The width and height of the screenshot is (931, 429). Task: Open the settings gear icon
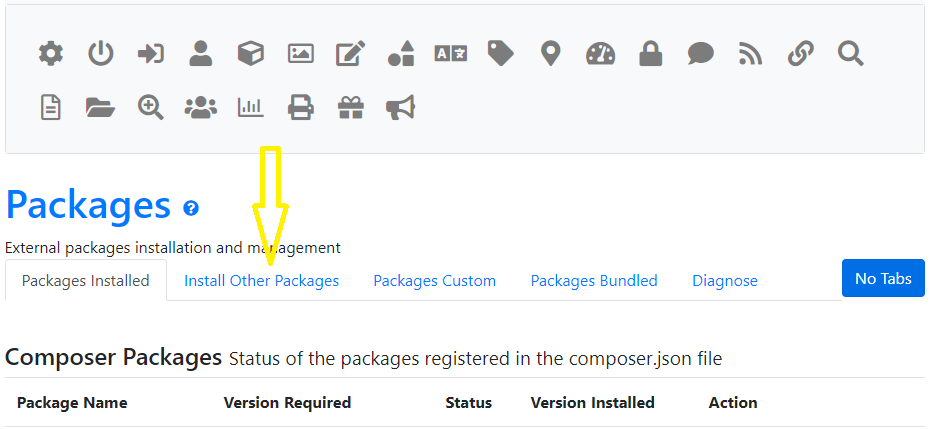(50, 54)
